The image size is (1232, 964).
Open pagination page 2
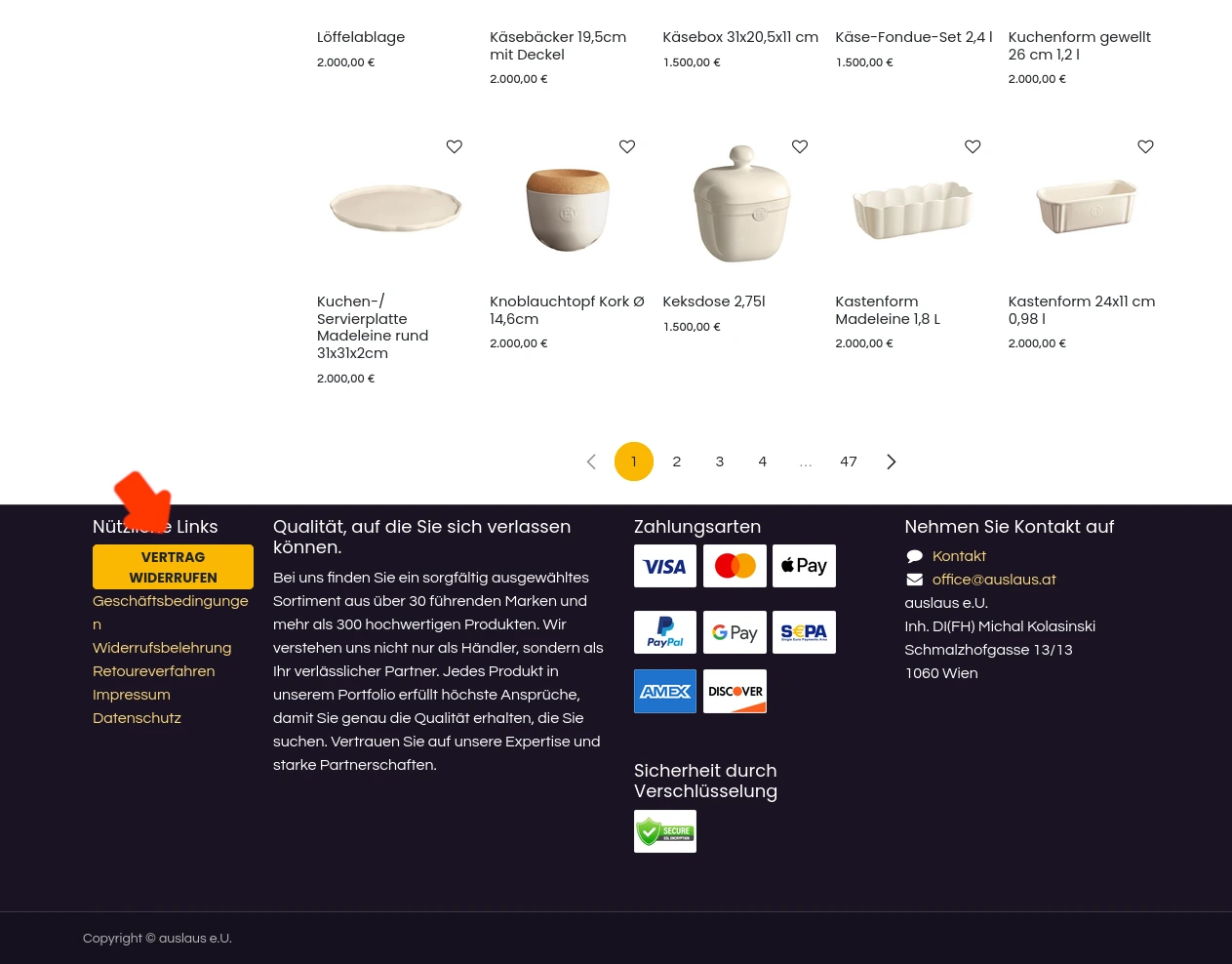pos(677,462)
